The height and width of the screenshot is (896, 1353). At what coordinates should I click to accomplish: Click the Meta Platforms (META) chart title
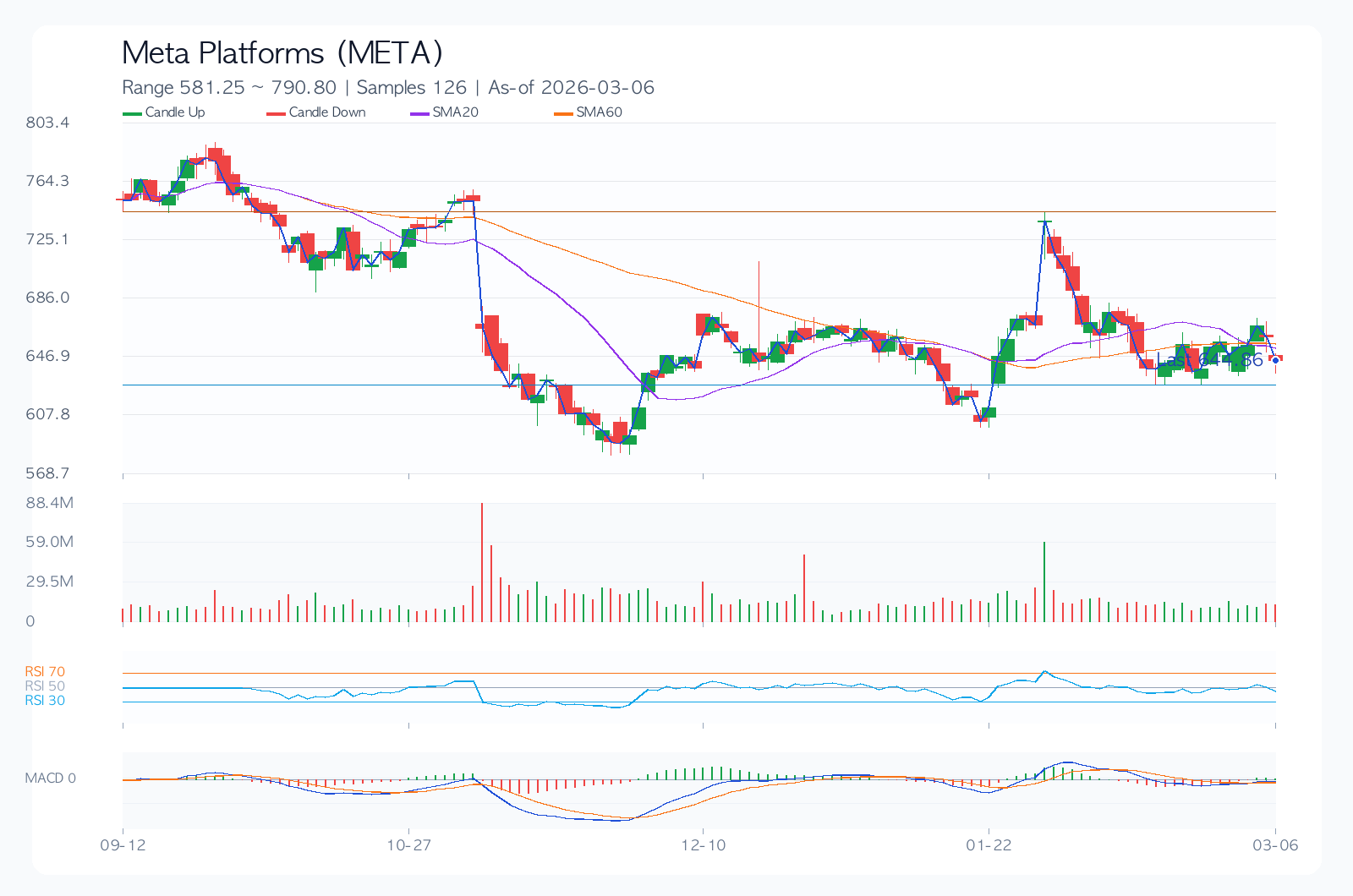pos(282,53)
